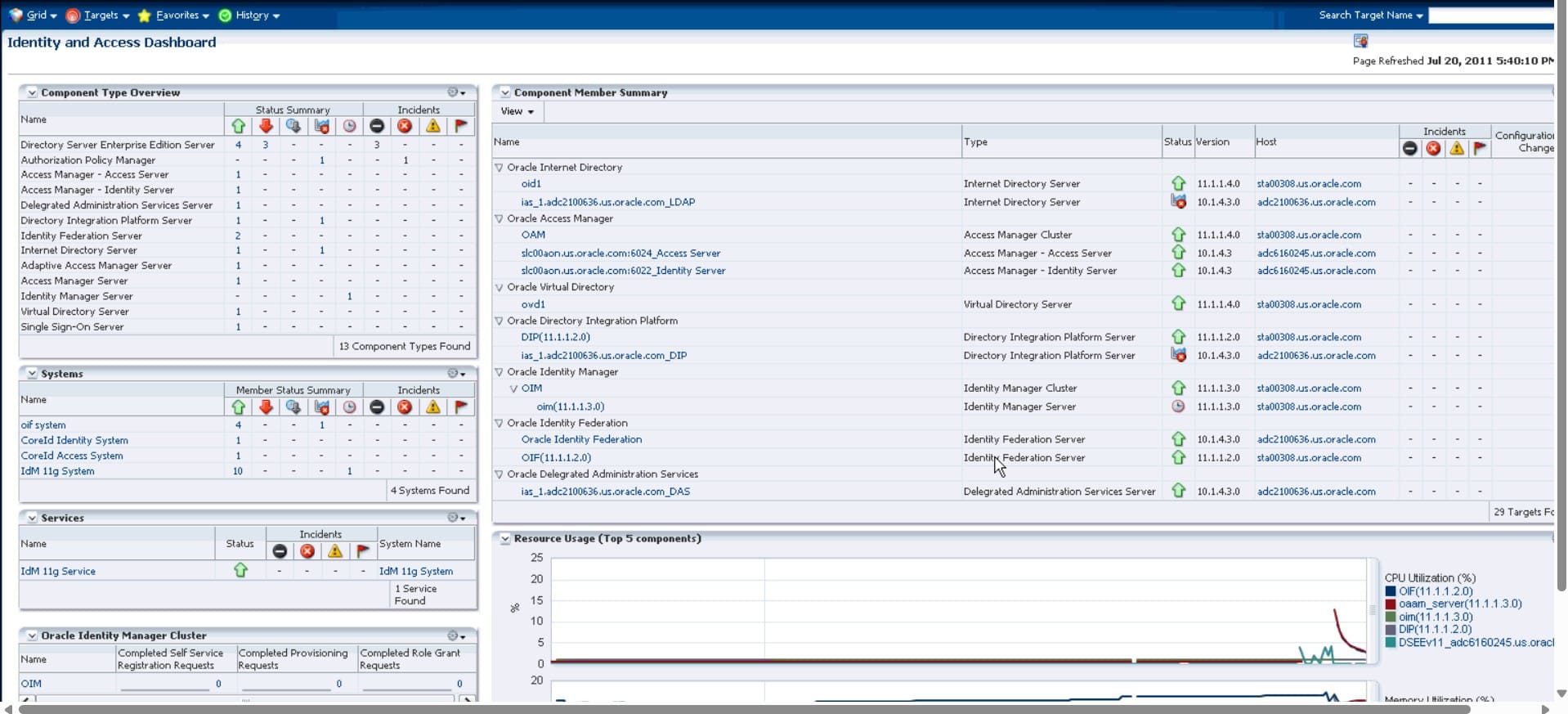Open the oid1 target link
The height and width of the screenshot is (714, 1568).
point(531,183)
